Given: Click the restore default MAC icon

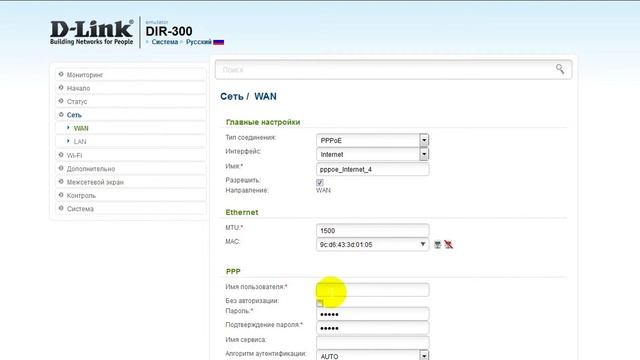Looking at the screenshot, I should tap(449, 244).
